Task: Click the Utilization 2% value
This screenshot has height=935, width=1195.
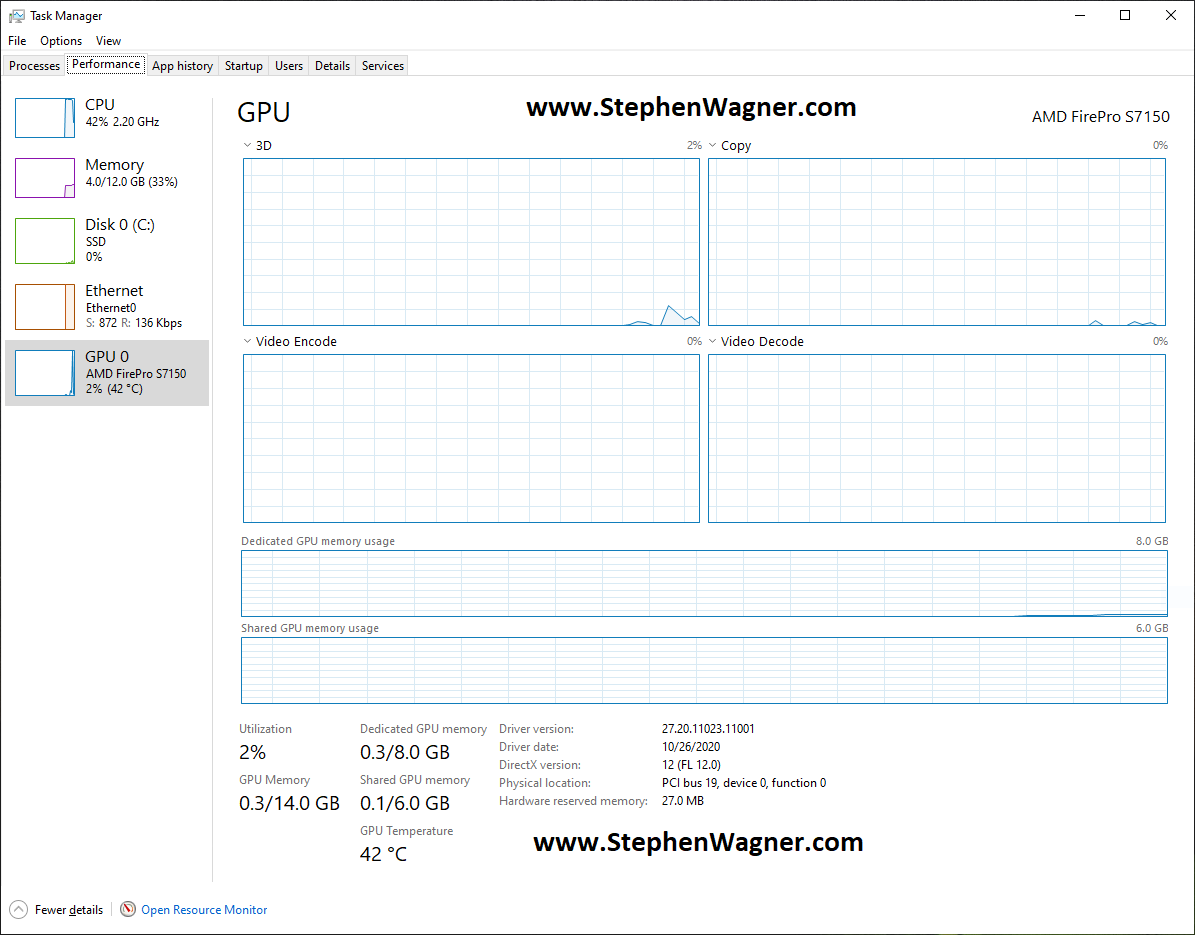Action: tap(252, 753)
